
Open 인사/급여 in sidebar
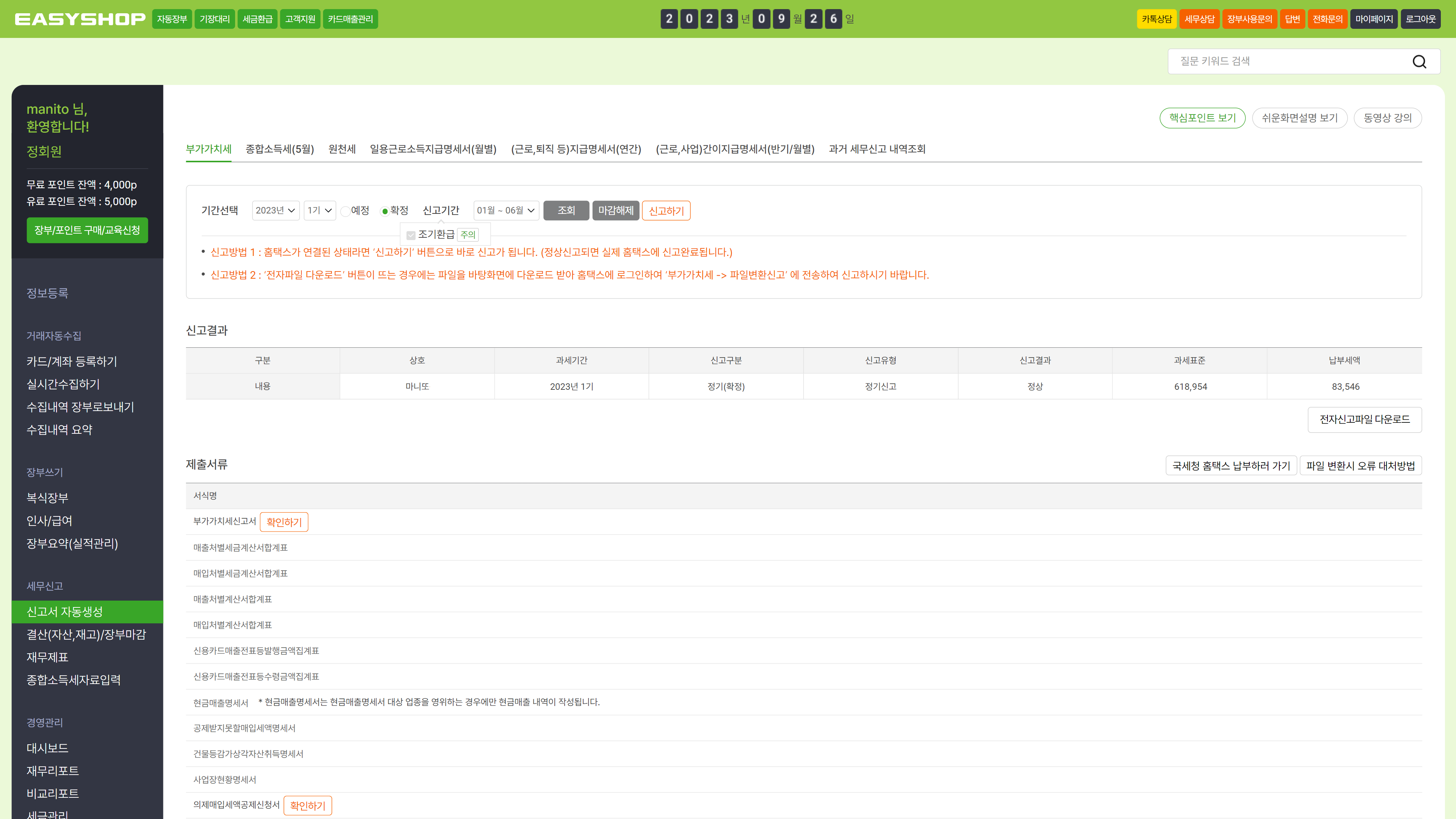click(50, 521)
